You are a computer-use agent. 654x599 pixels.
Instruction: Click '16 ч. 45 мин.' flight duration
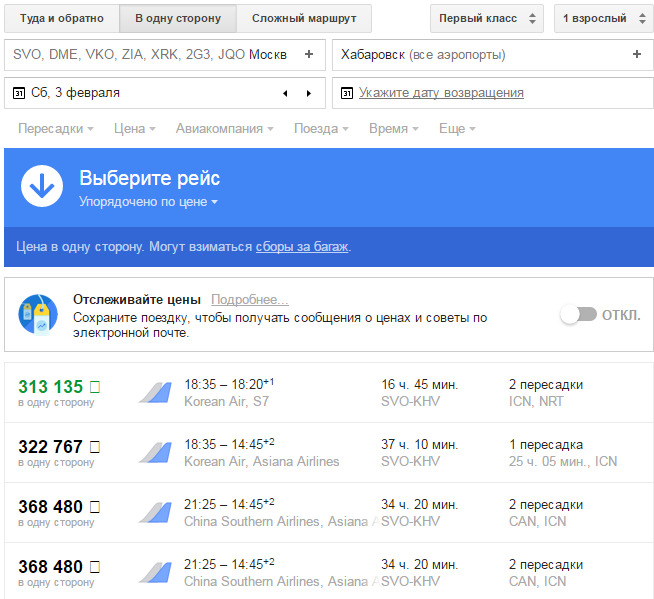tap(420, 385)
